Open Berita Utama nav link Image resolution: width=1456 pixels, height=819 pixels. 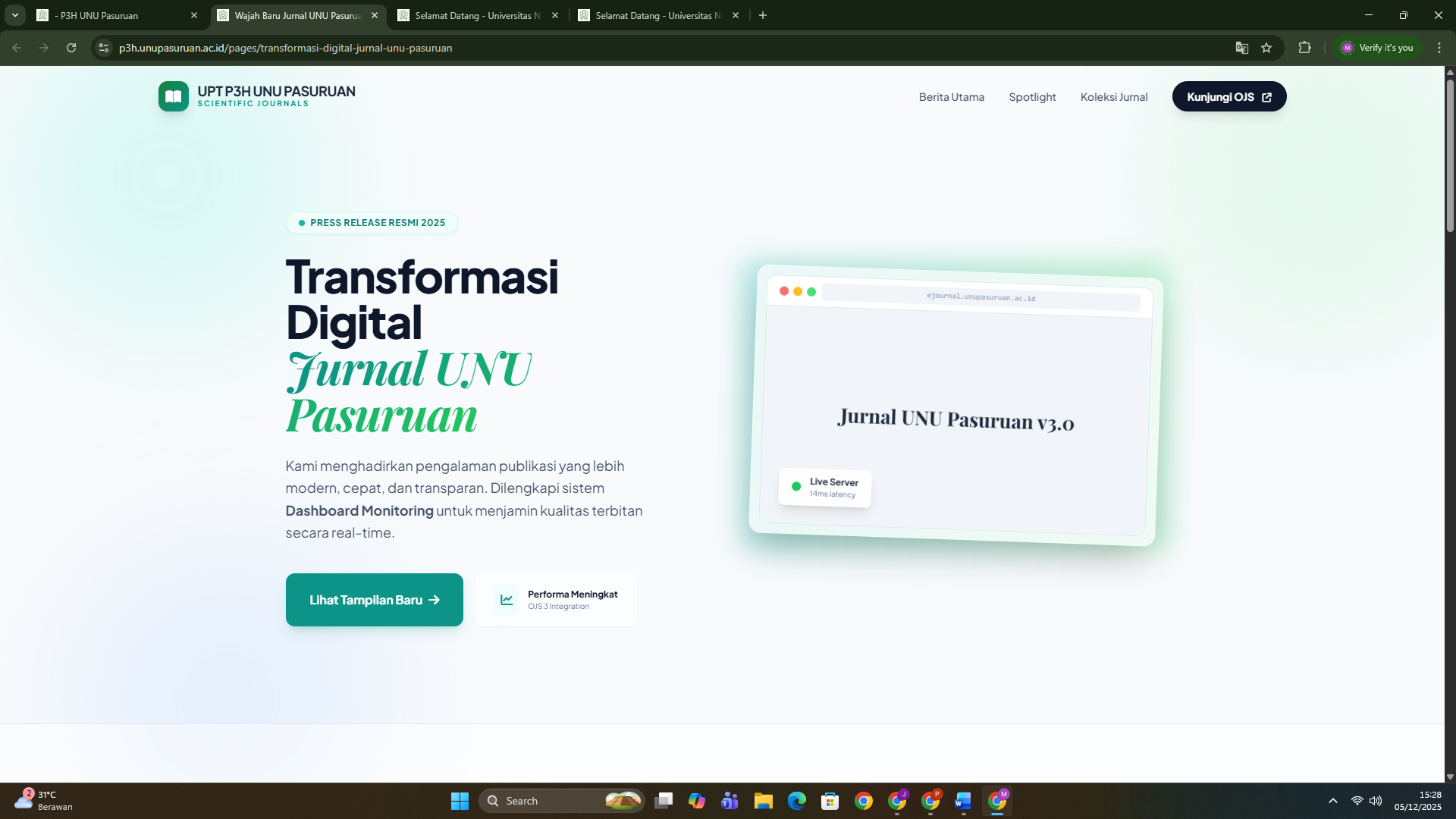(x=952, y=97)
